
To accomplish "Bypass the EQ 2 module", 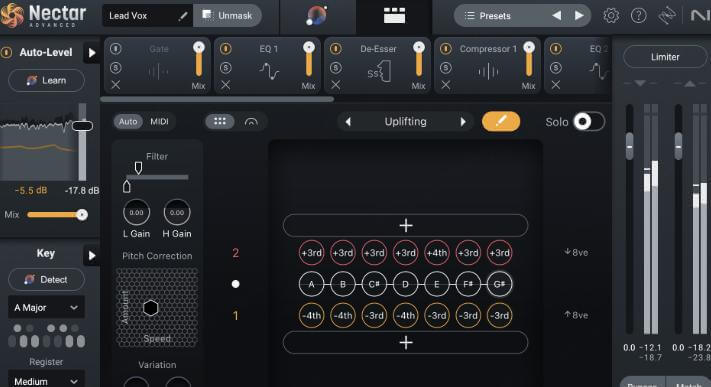I will (556, 49).
